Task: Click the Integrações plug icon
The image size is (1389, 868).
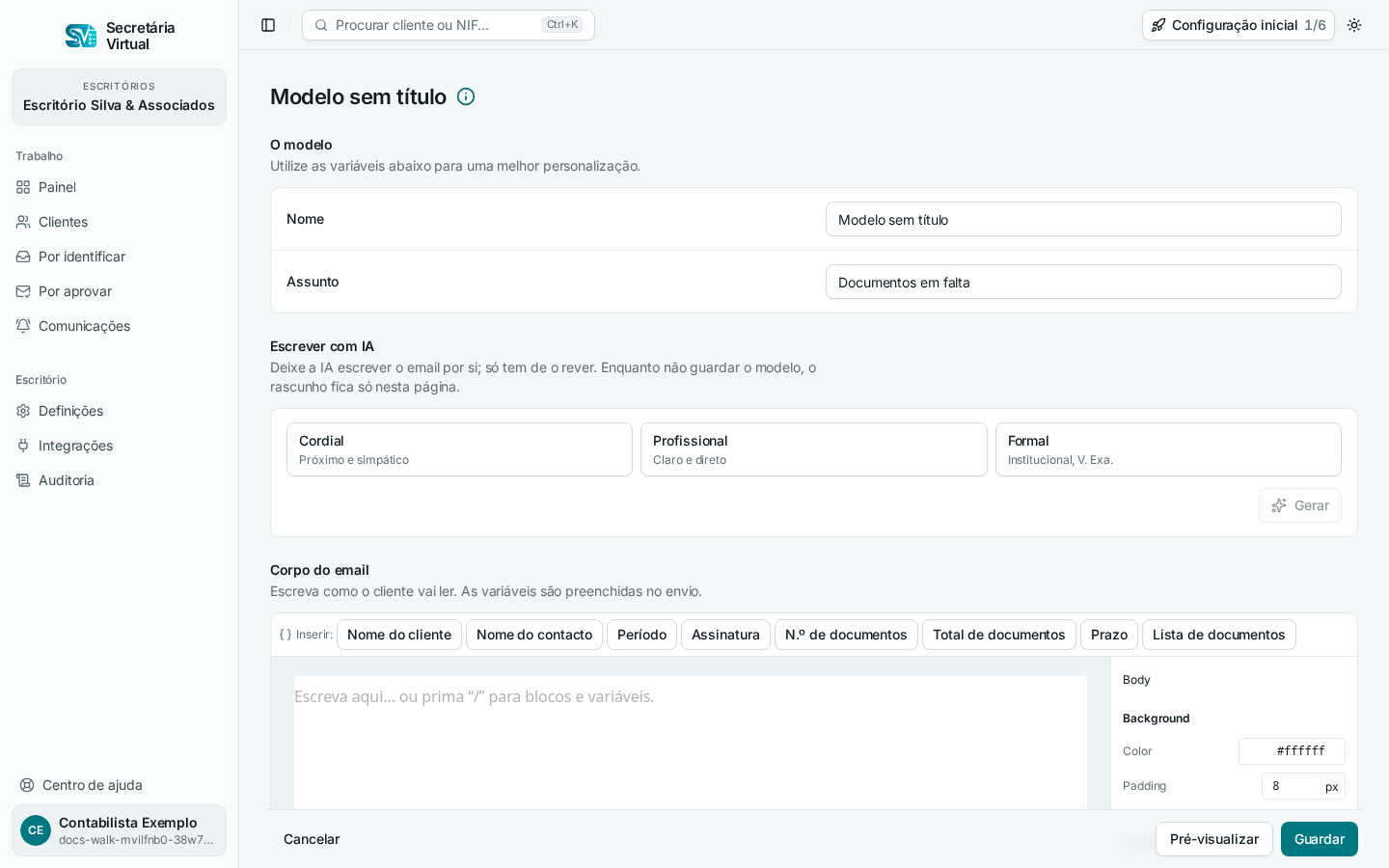Action: (x=23, y=446)
